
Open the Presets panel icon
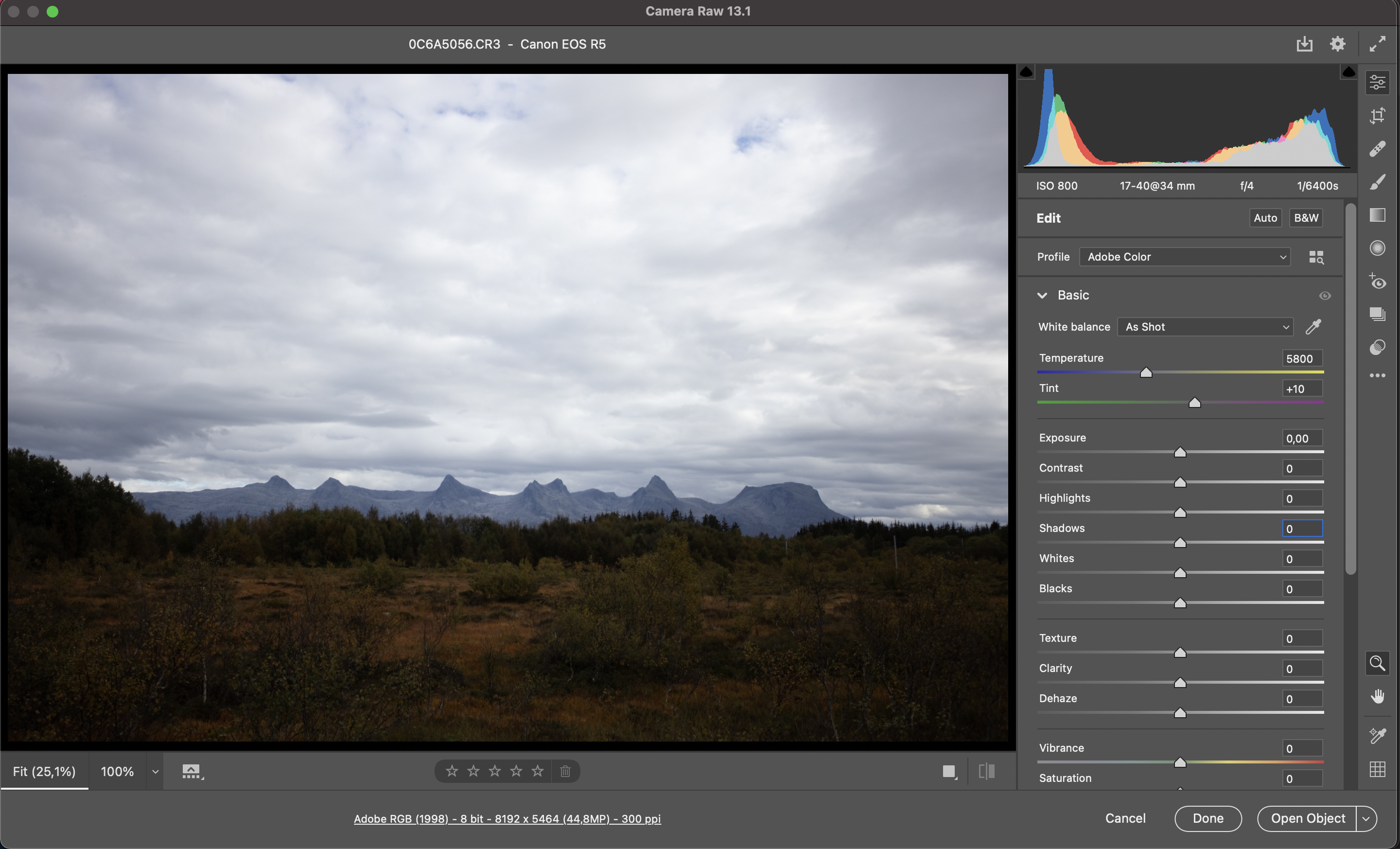[1377, 347]
